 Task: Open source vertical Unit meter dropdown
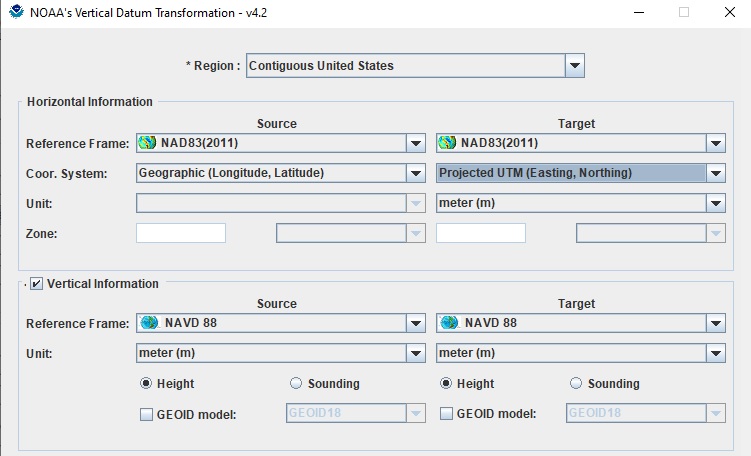[x=281, y=353]
